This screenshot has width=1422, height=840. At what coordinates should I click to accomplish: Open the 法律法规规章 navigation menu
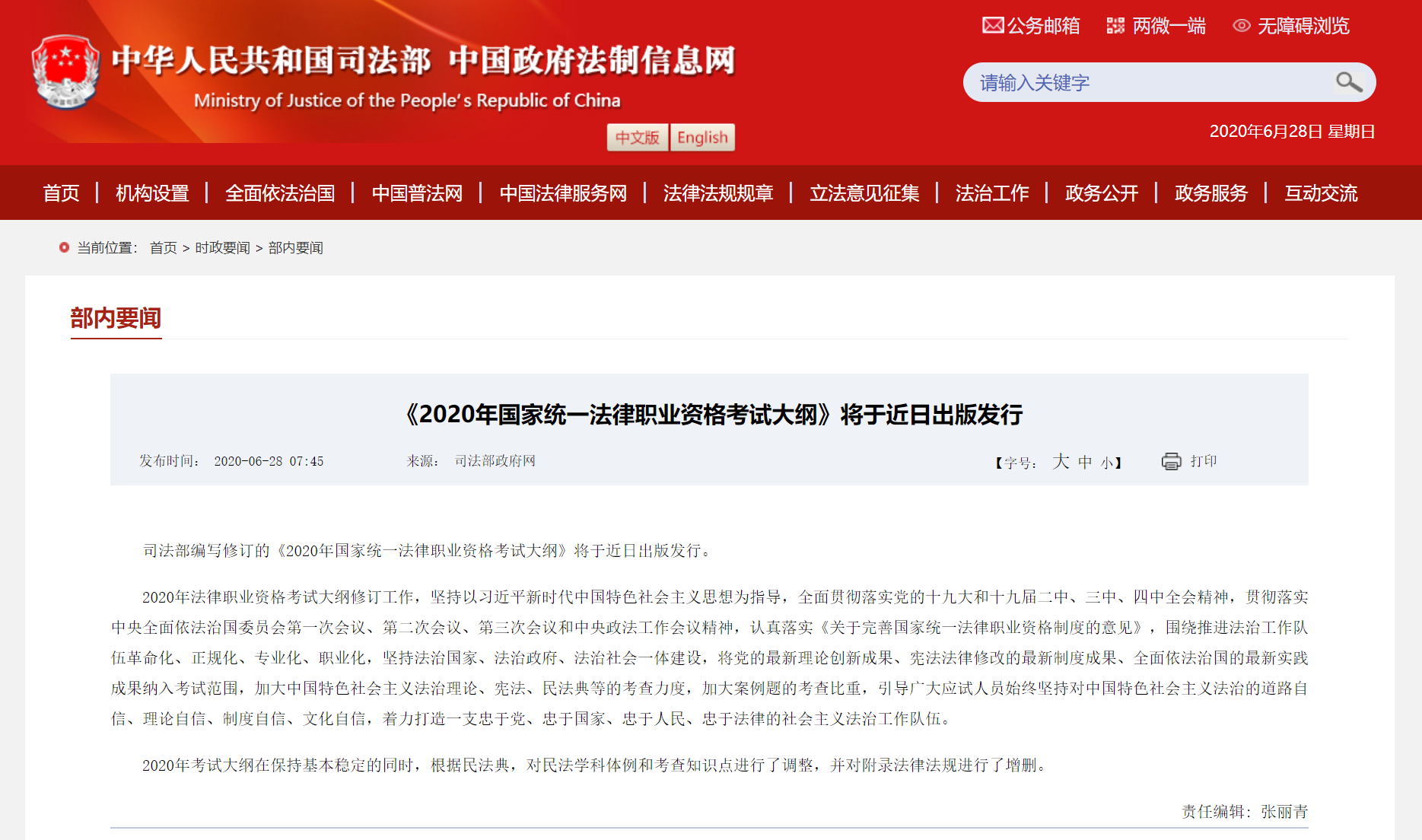pyautogui.click(x=717, y=193)
